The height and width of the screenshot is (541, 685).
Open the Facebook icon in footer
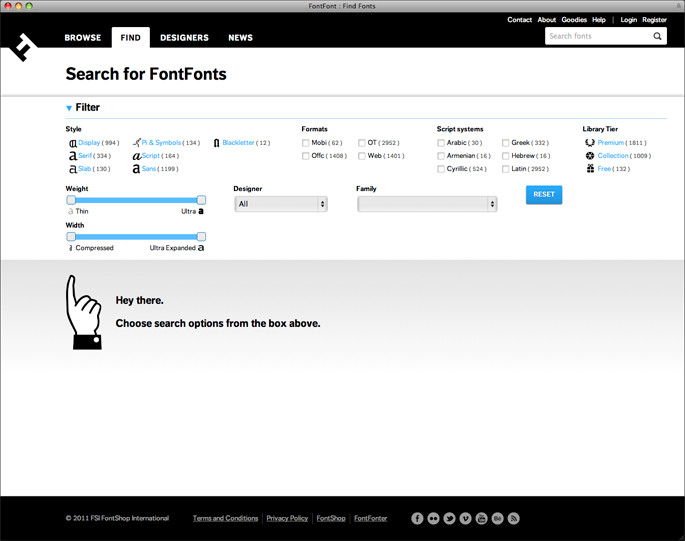click(x=417, y=518)
